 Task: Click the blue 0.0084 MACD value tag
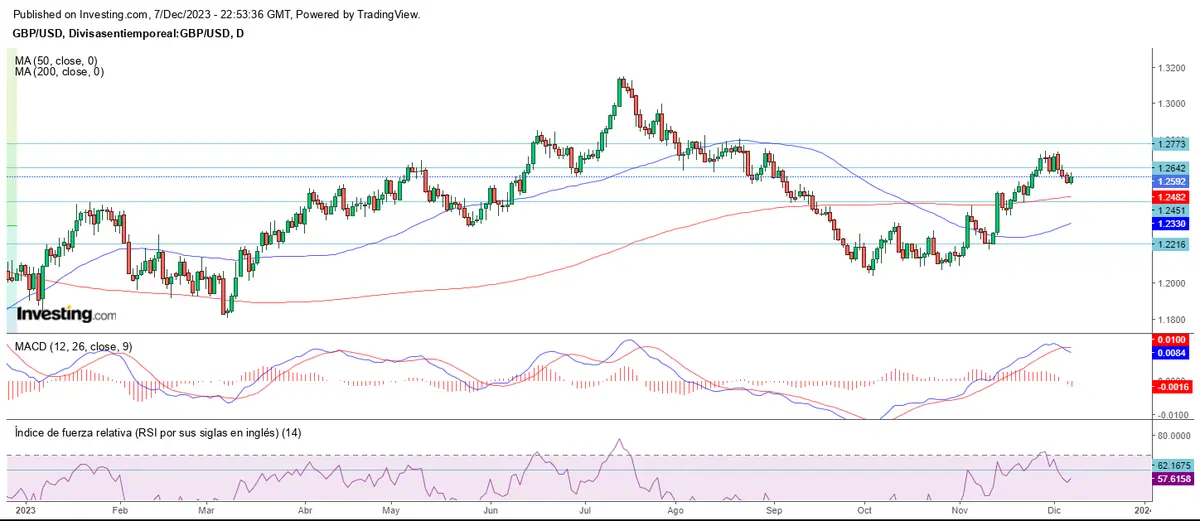point(1170,353)
